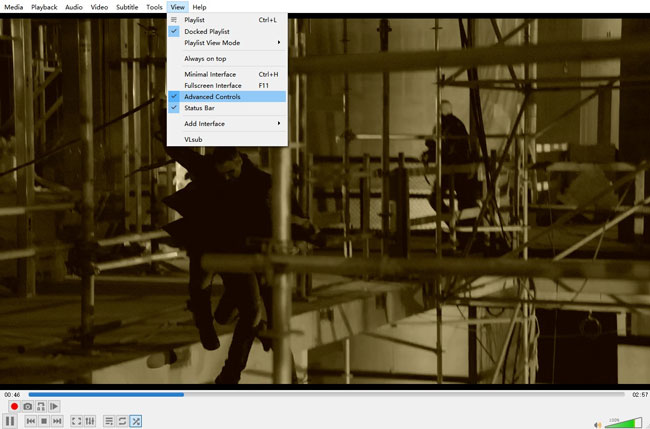
Task: Advance frame by frame
Action: point(54,406)
